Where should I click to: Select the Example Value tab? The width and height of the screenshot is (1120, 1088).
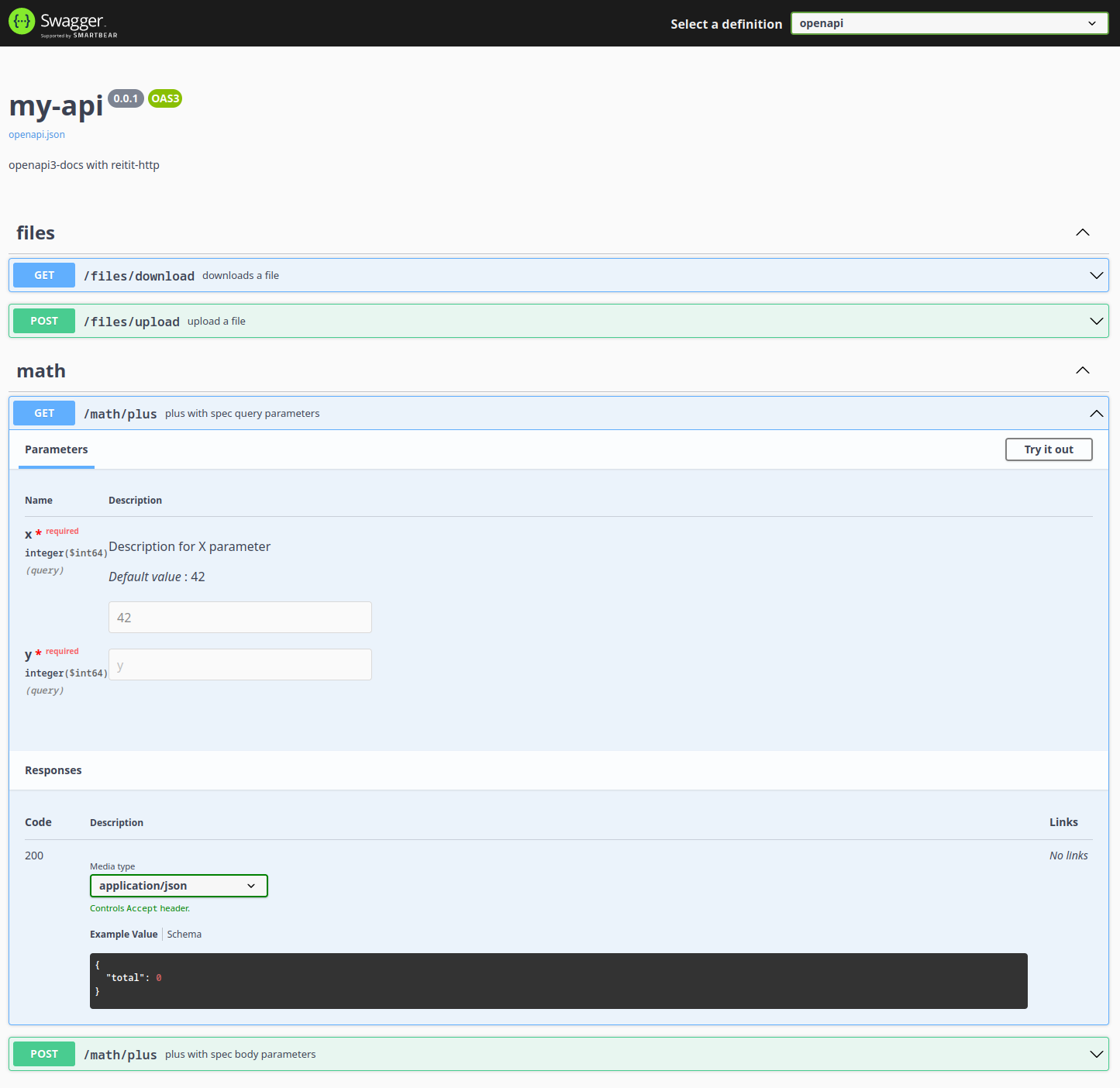[123, 935]
